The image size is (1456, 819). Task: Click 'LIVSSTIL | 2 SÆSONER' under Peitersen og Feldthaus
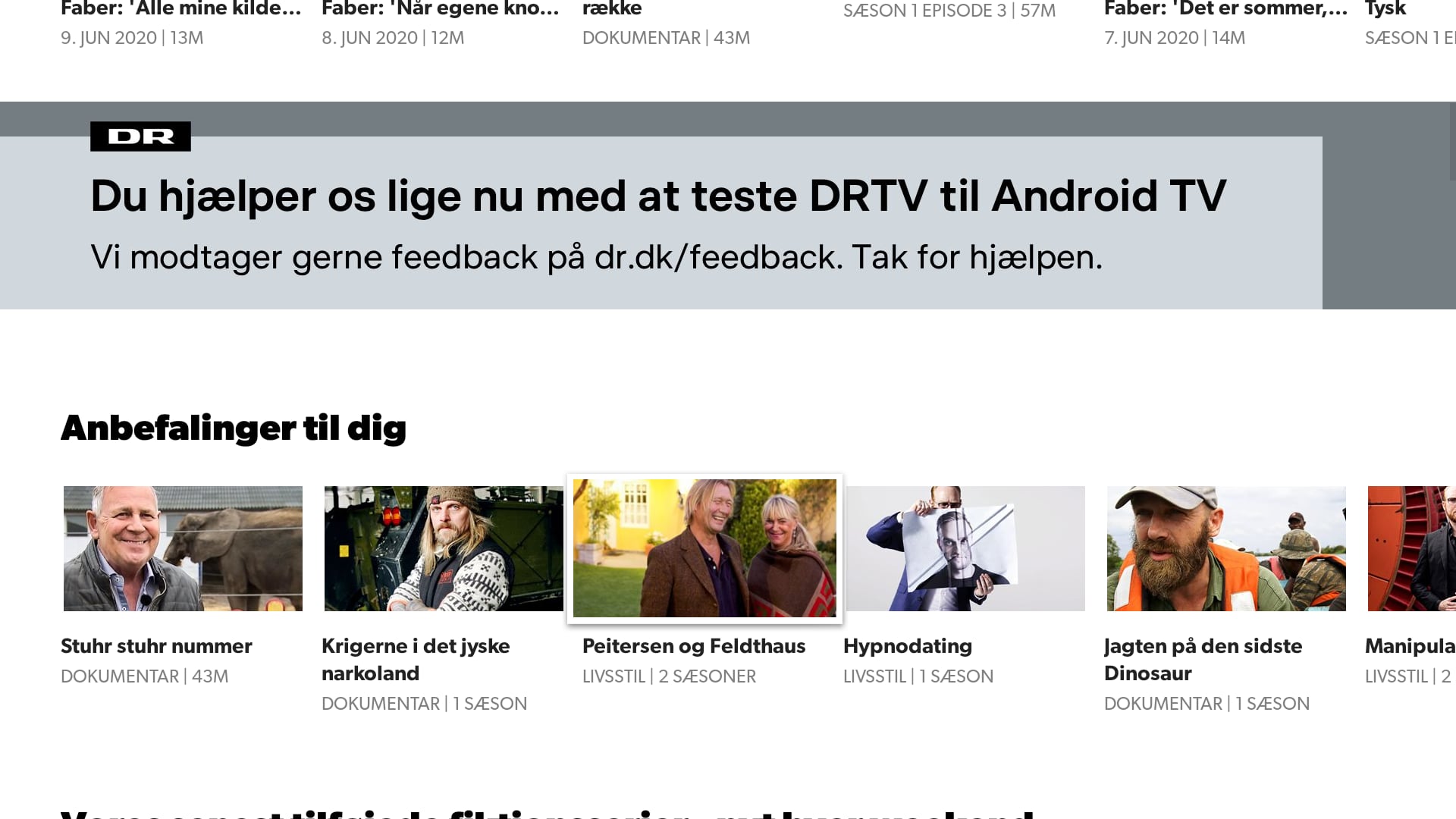[669, 676]
